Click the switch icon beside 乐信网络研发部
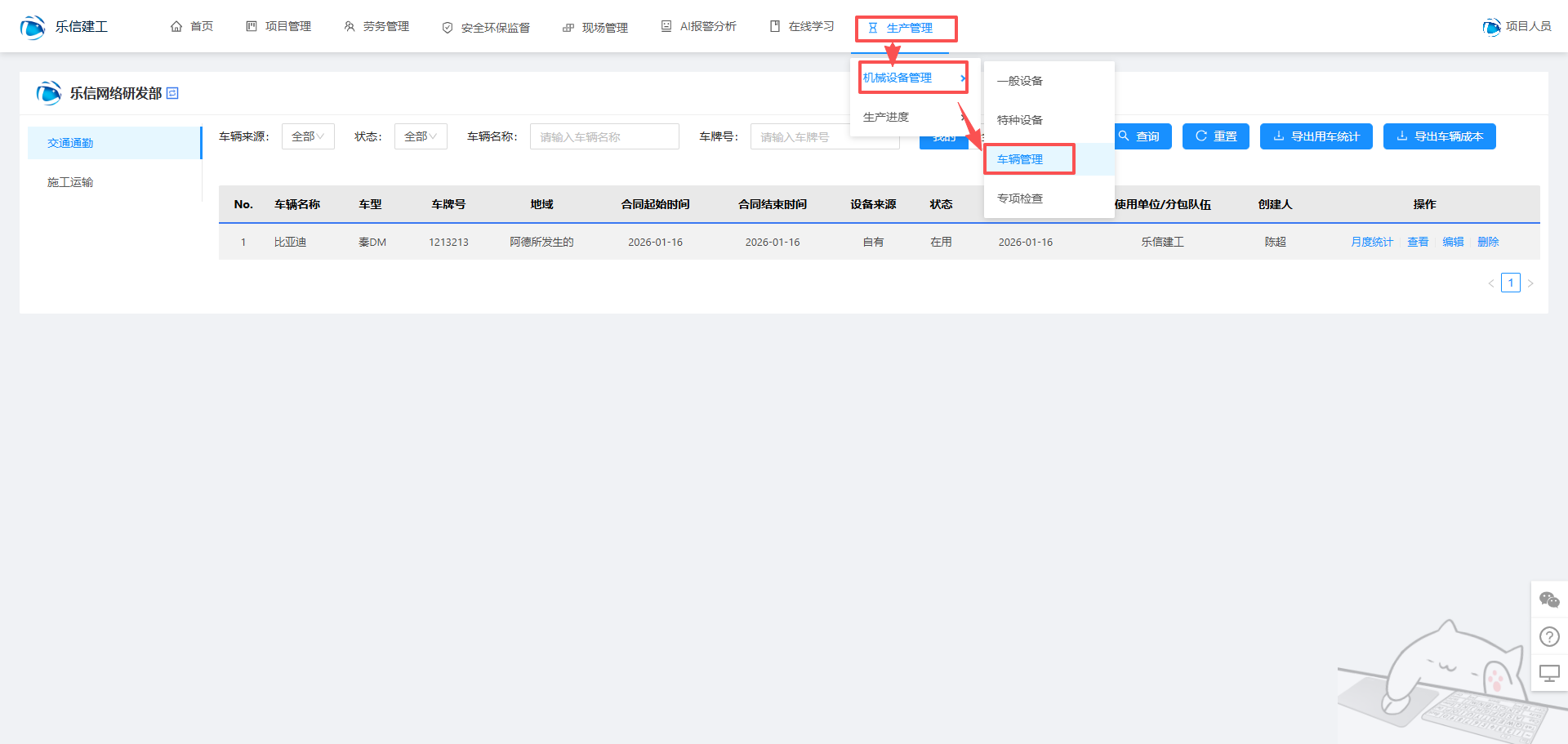 (172, 94)
